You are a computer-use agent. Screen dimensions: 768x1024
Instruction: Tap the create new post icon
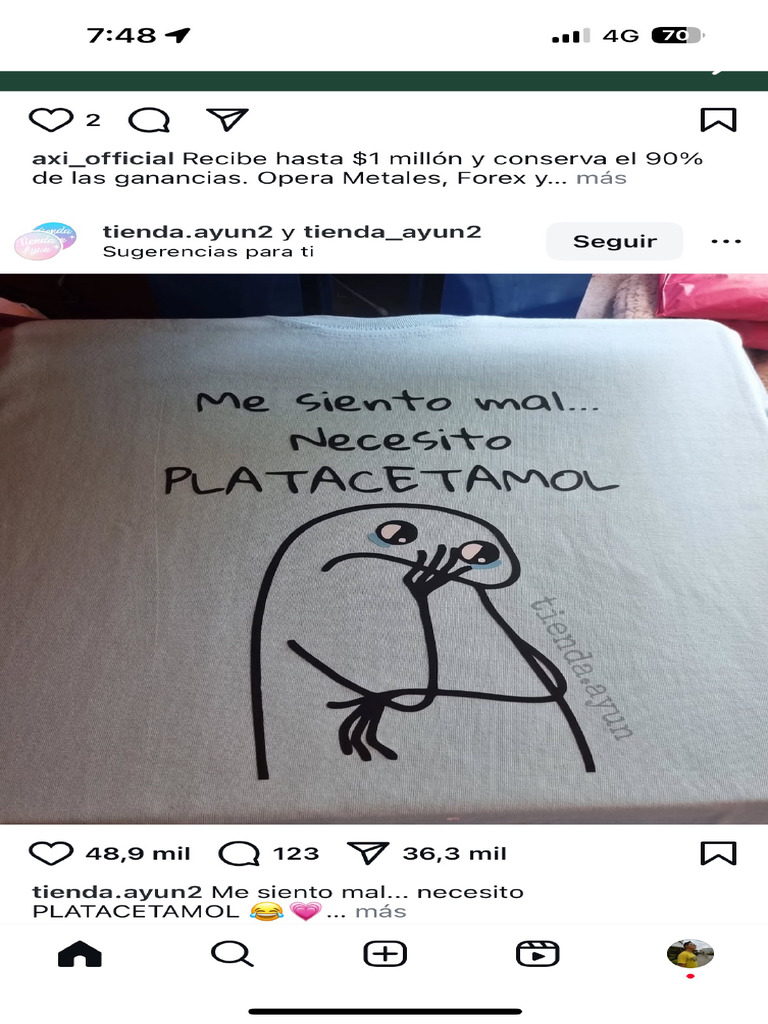coord(385,954)
